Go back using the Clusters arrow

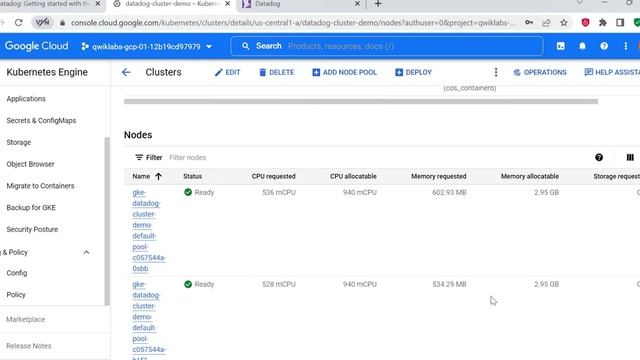click(x=126, y=72)
